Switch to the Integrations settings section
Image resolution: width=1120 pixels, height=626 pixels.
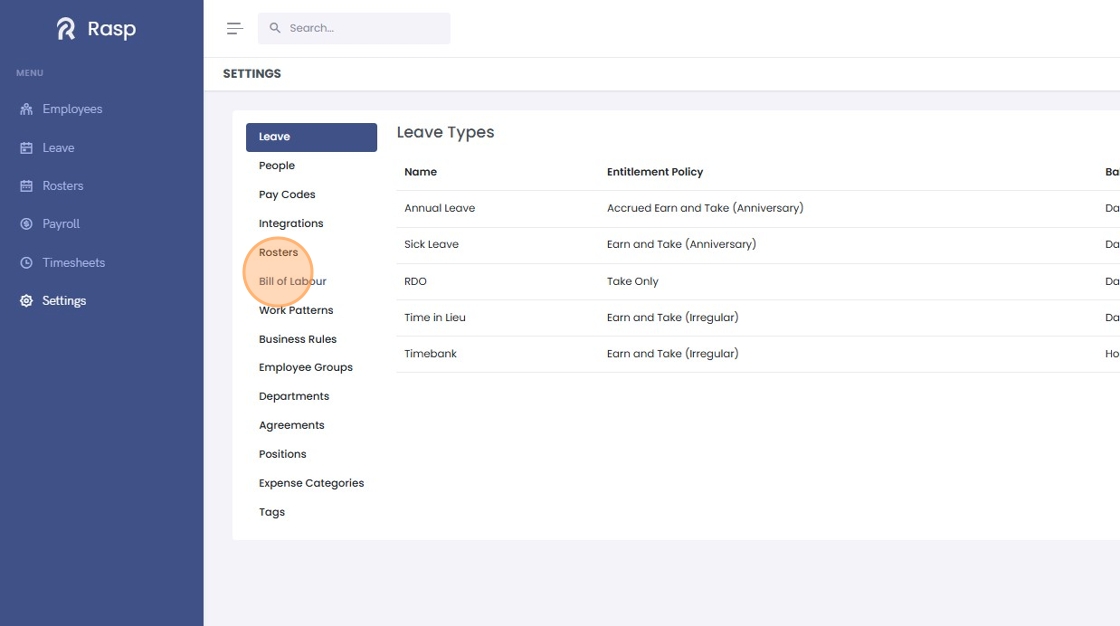291,223
